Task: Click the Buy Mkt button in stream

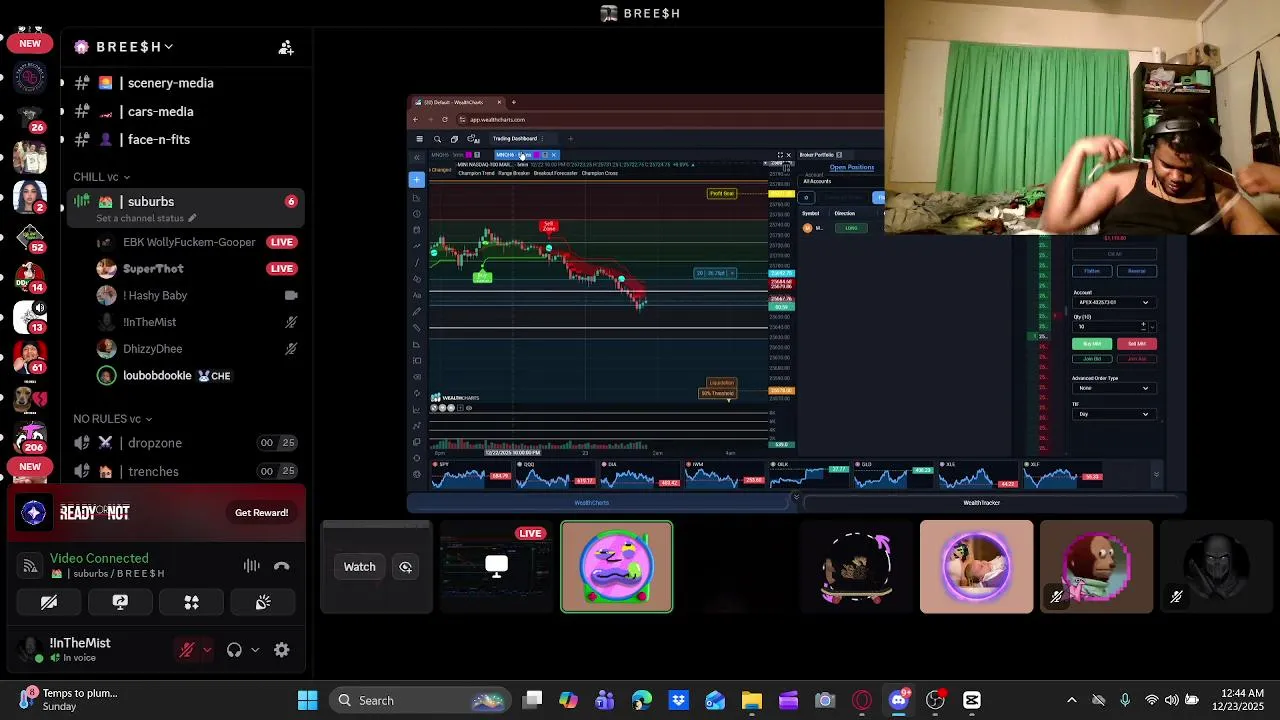Action: [1092, 344]
